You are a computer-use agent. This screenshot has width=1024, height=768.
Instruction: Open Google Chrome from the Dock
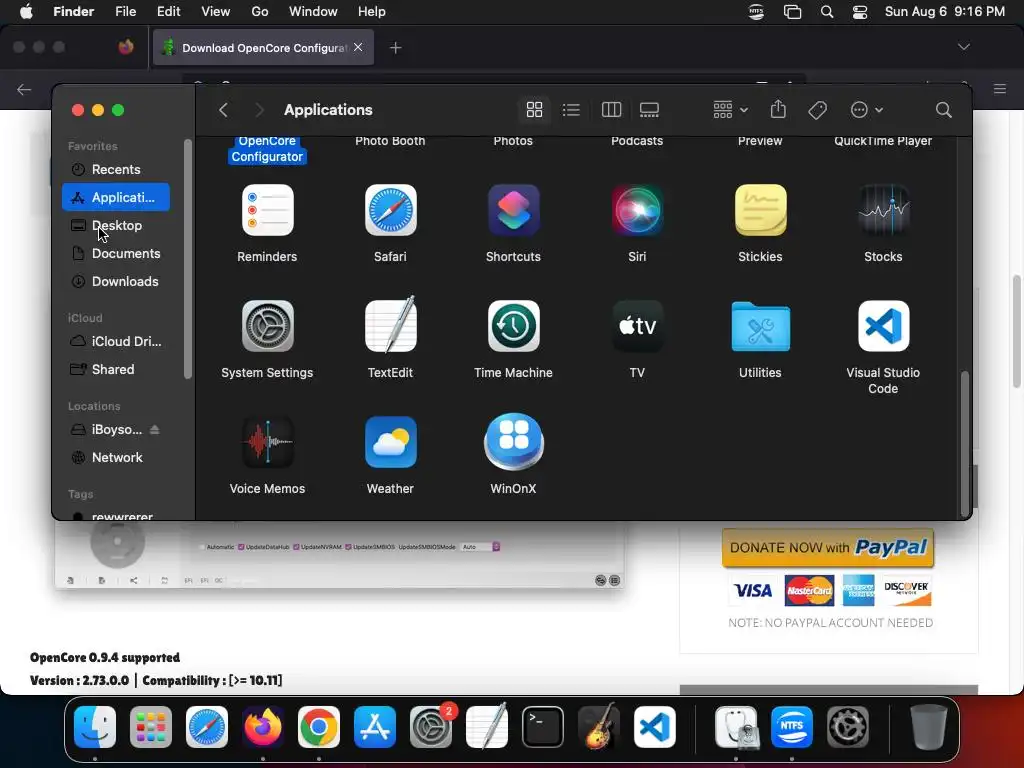tap(319, 727)
